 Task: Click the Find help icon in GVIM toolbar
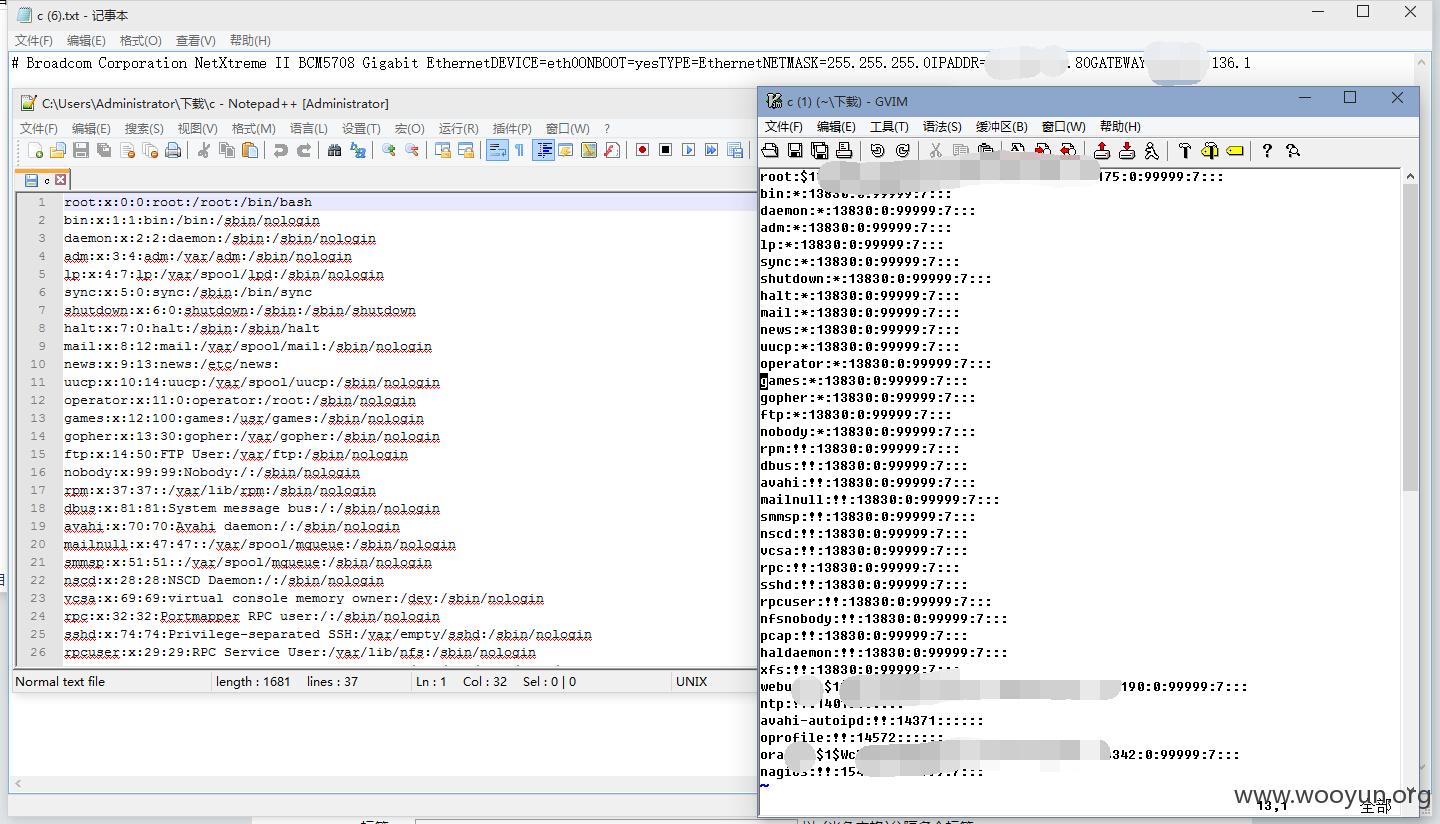tap(1293, 151)
